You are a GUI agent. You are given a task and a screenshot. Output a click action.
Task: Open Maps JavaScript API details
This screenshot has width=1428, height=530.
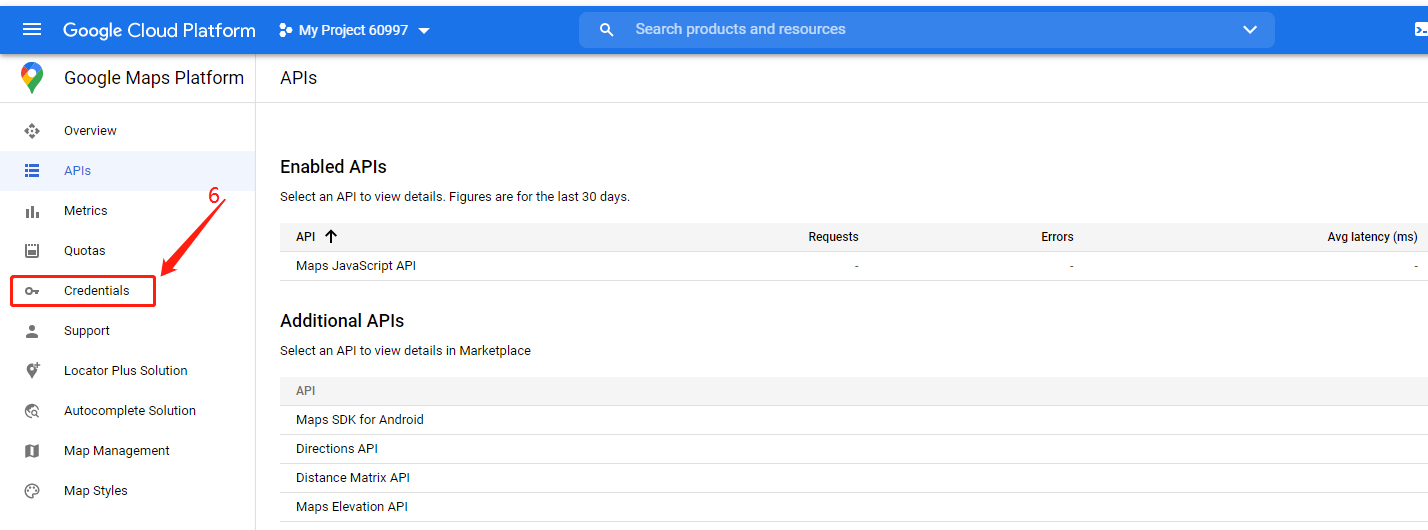[356, 266]
